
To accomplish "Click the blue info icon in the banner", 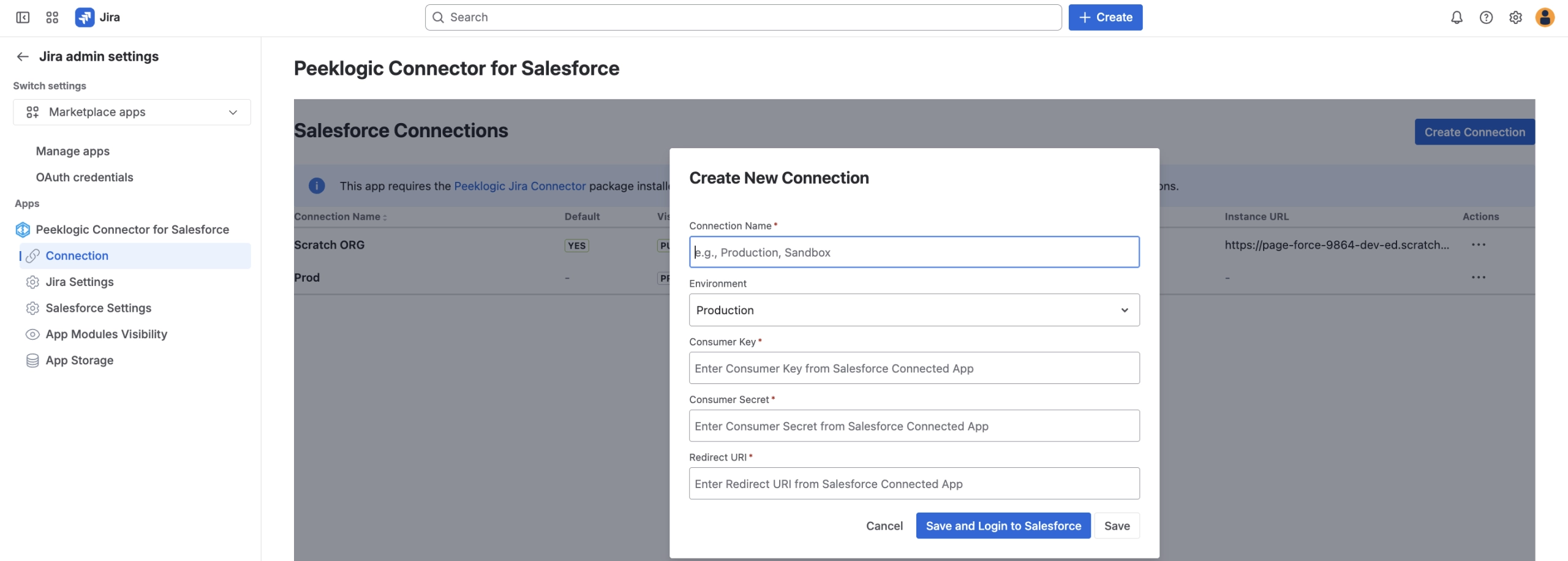I will point(317,186).
